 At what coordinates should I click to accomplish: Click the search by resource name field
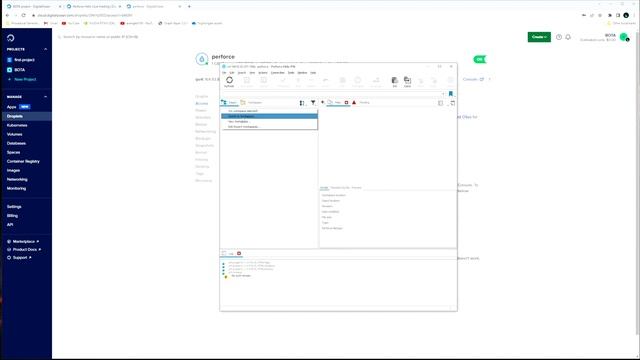click(x=100, y=37)
